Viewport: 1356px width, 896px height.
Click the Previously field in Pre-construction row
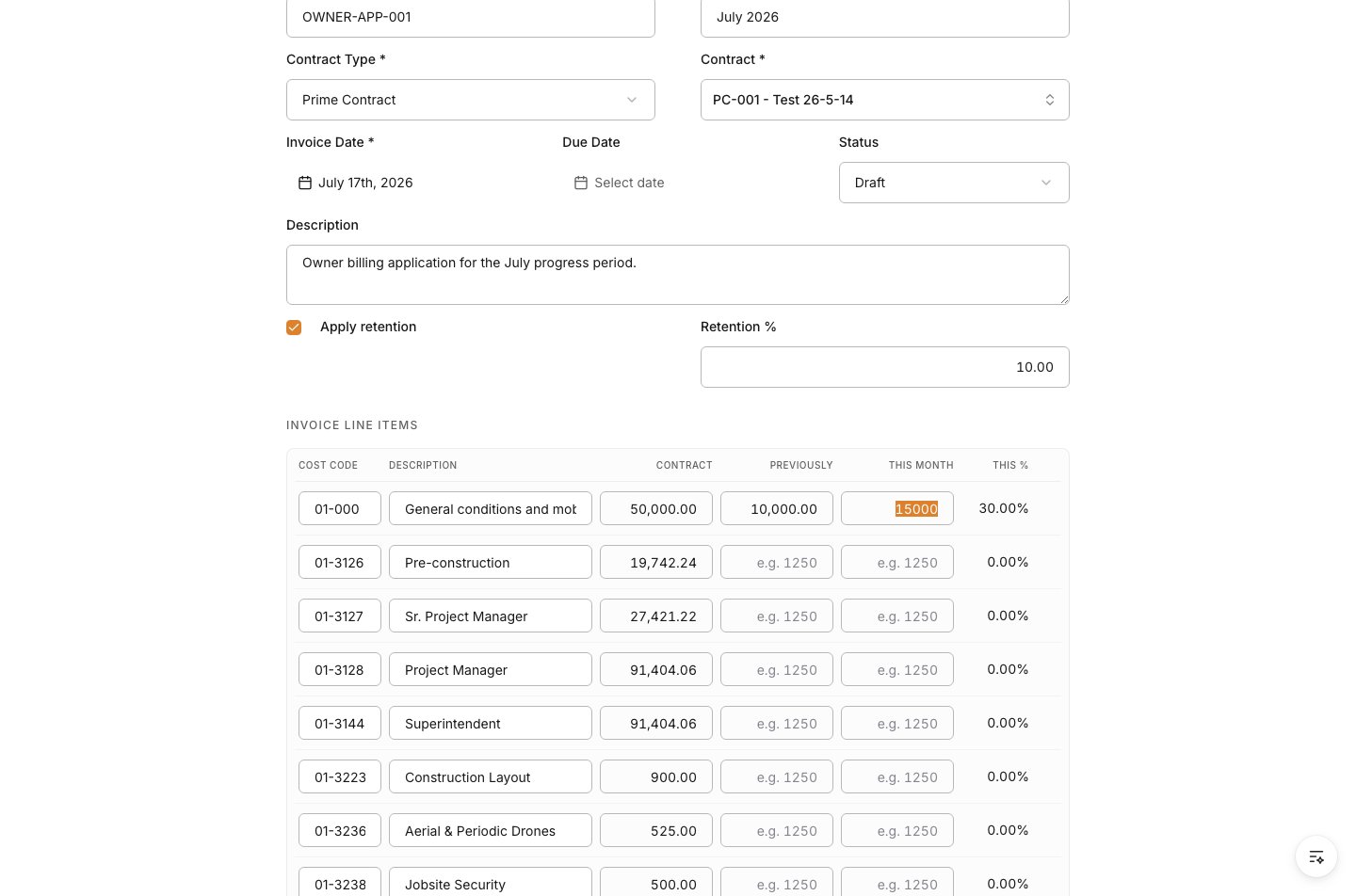click(777, 562)
